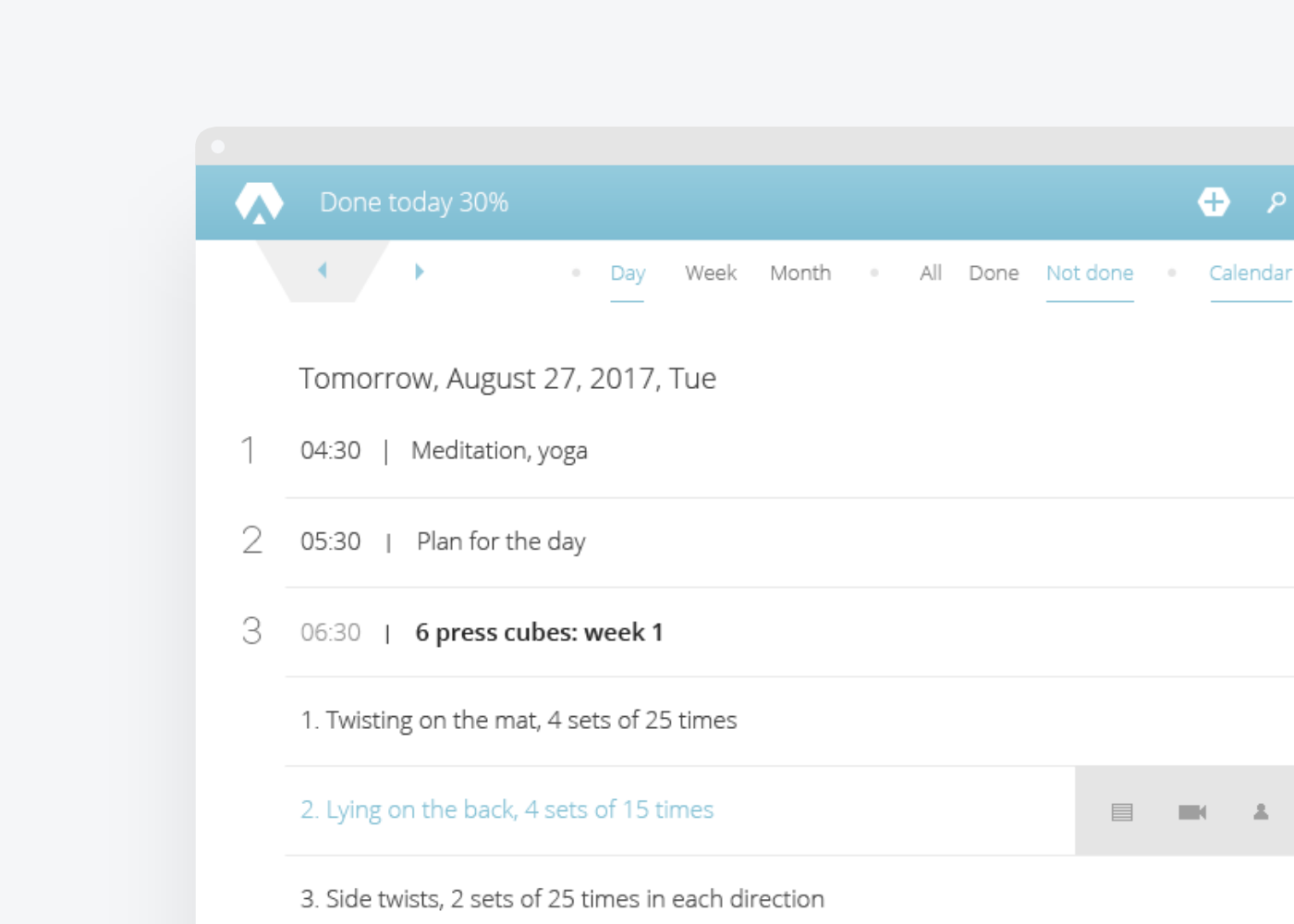Go to next day arrow
1294x924 pixels.
(419, 271)
